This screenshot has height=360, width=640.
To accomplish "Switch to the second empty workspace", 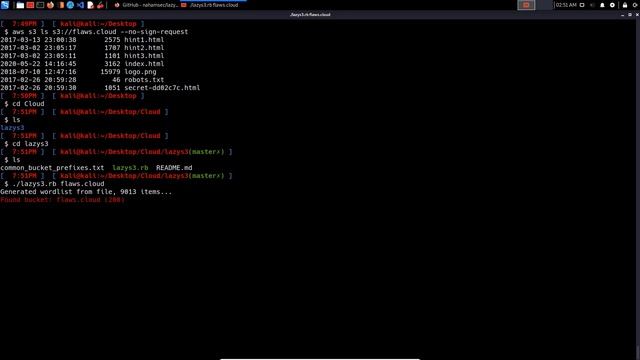I will [544, 5].
